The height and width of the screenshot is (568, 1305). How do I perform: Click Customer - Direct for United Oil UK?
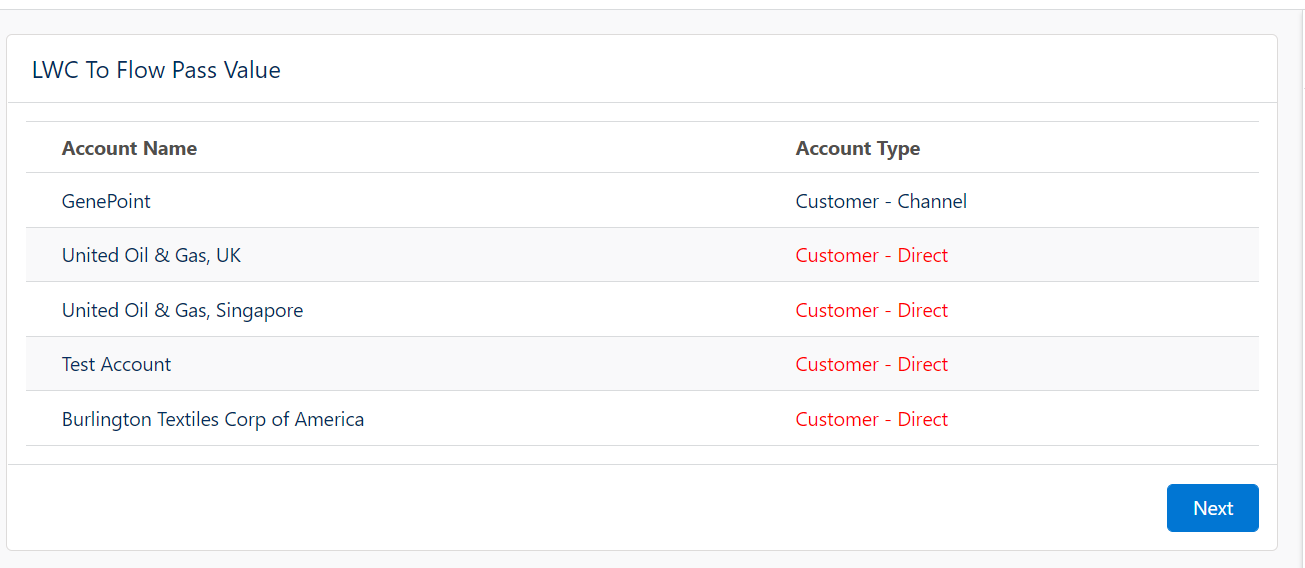(x=871, y=255)
